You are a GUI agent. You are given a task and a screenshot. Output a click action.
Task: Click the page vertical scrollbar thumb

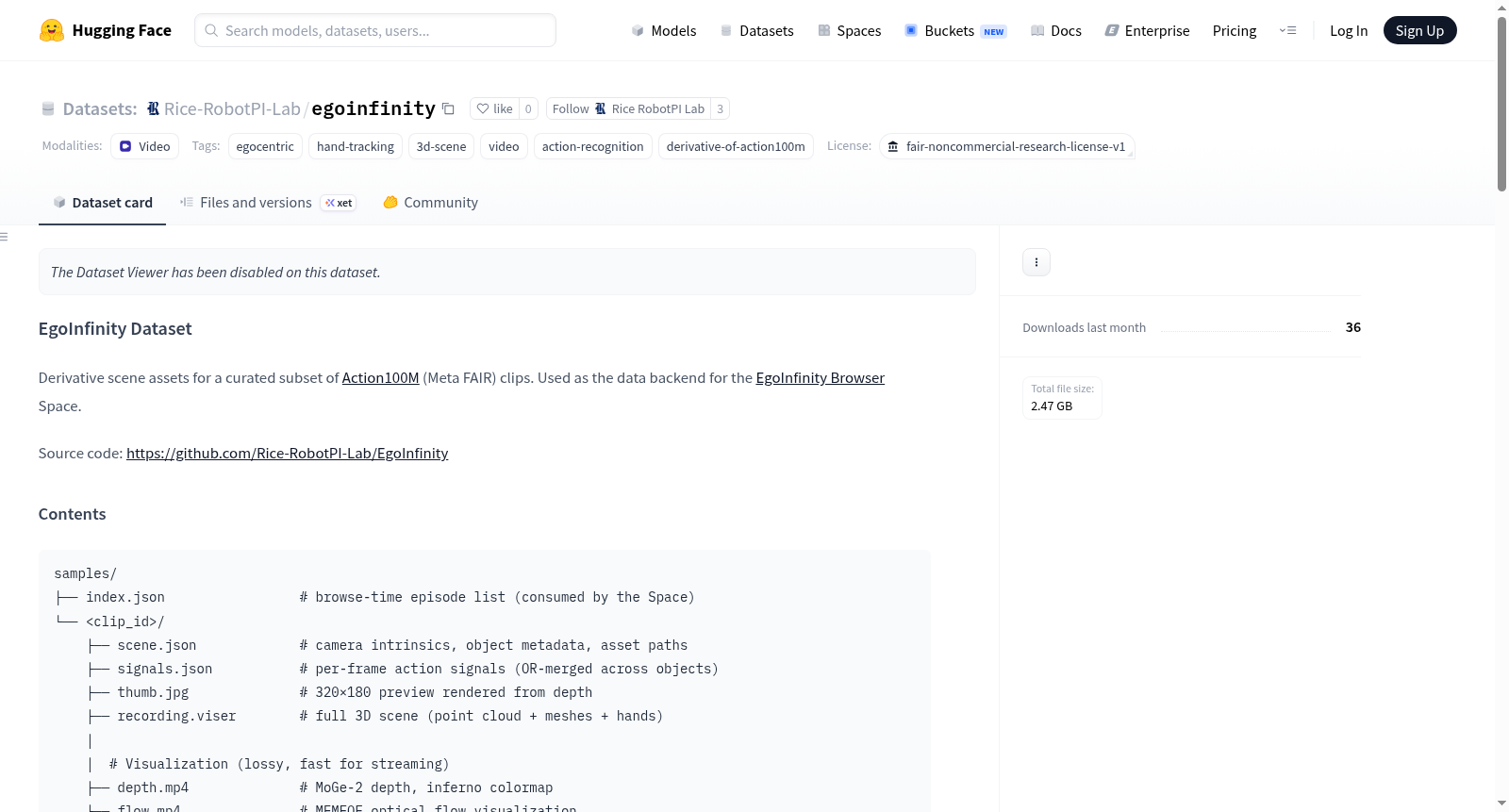(x=1501, y=104)
